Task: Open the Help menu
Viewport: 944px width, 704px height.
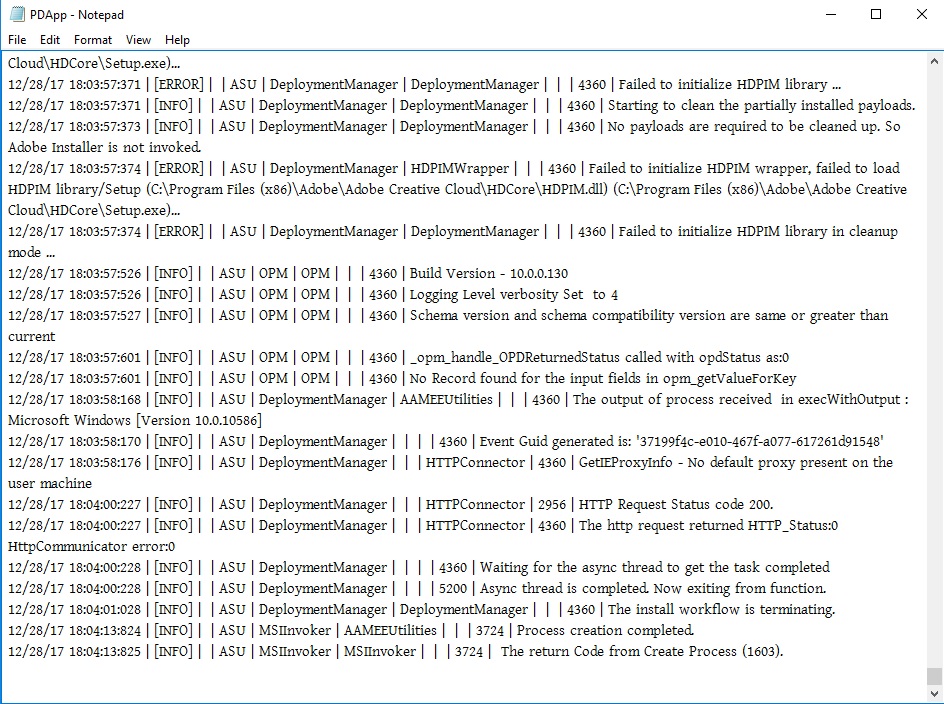Action: (177, 40)
